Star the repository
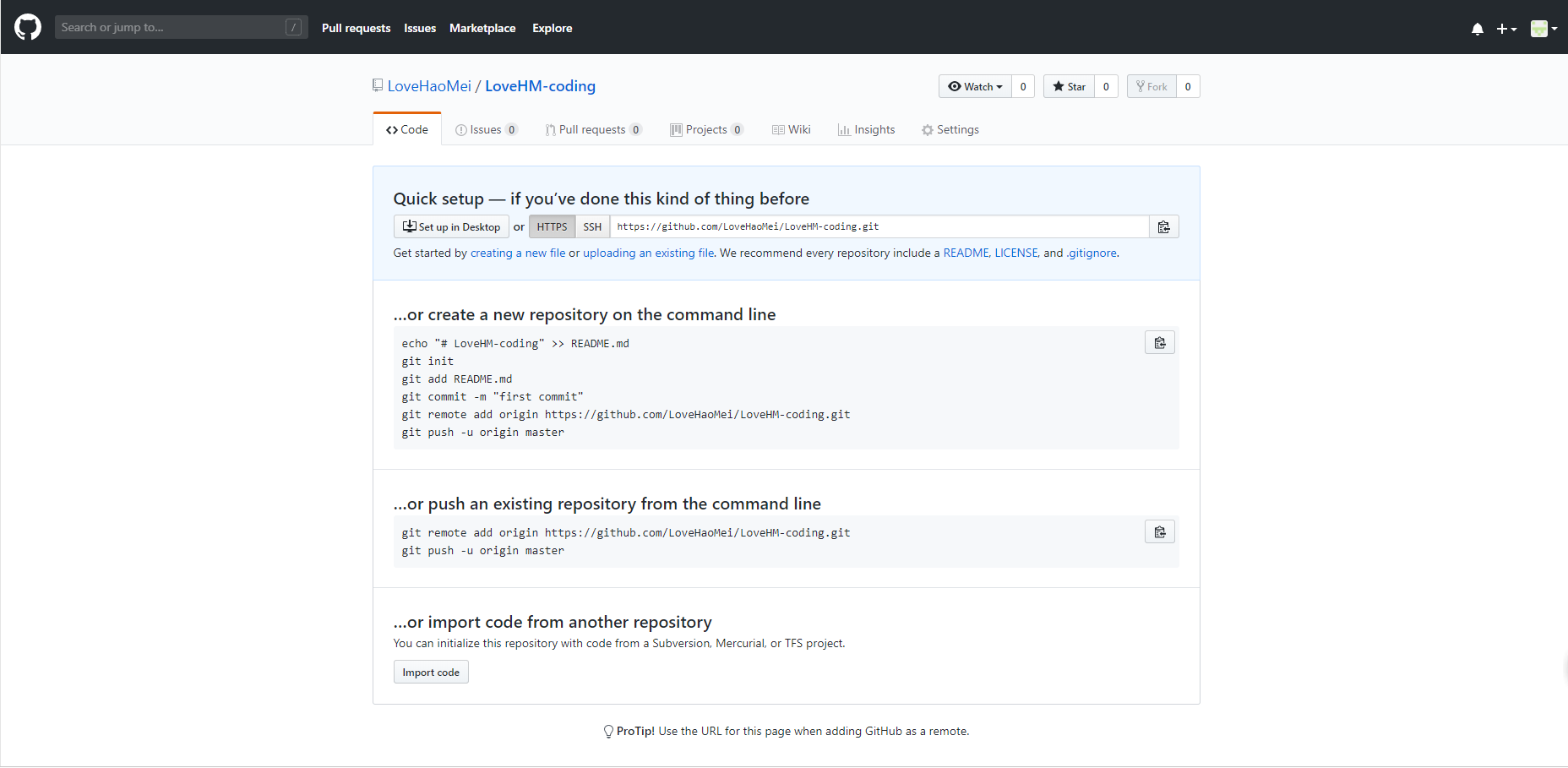 [x=1069, y=86]
